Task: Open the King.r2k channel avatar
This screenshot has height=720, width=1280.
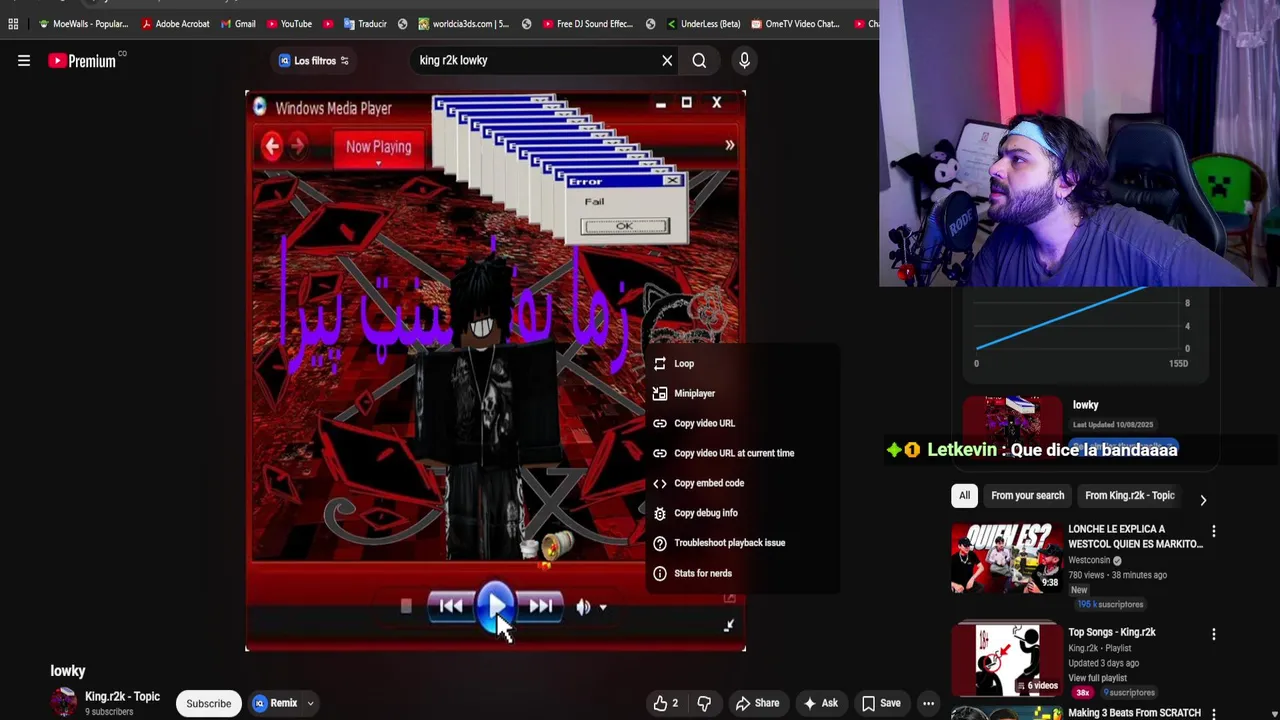Action: tap(64, 702)
